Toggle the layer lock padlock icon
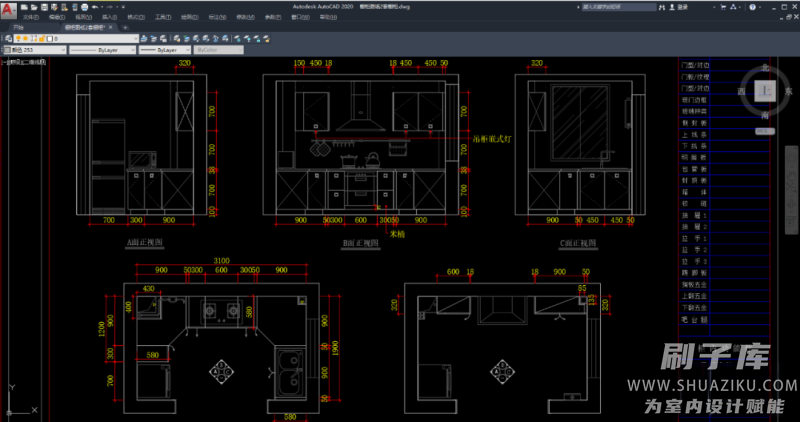800x422 pixels. [39, 39]
